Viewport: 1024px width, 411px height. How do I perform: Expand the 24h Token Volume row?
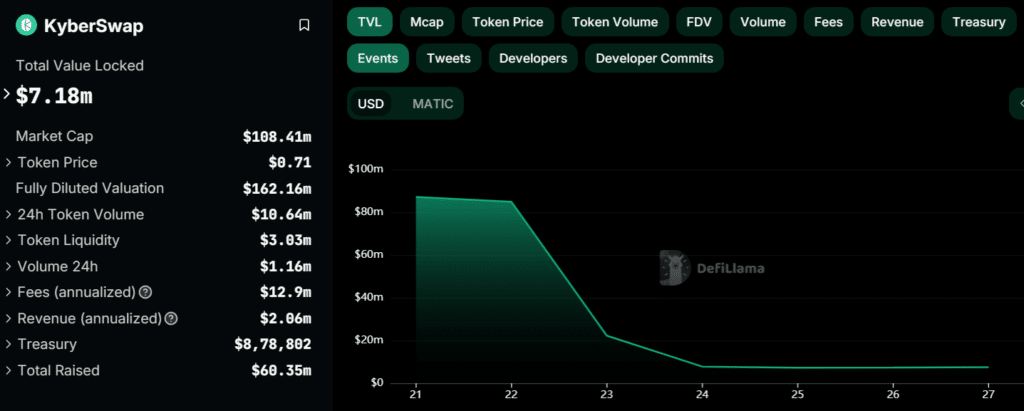click(8, 214)
